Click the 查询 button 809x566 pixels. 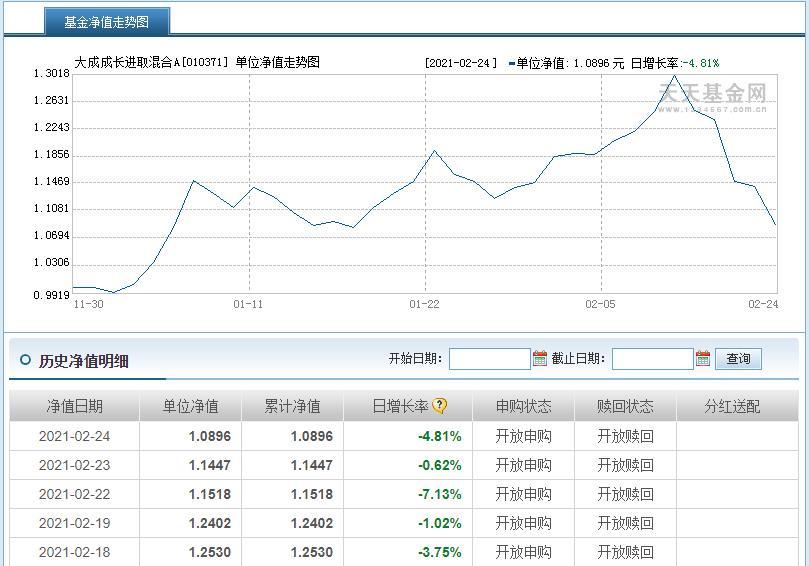tap(738, 359)
